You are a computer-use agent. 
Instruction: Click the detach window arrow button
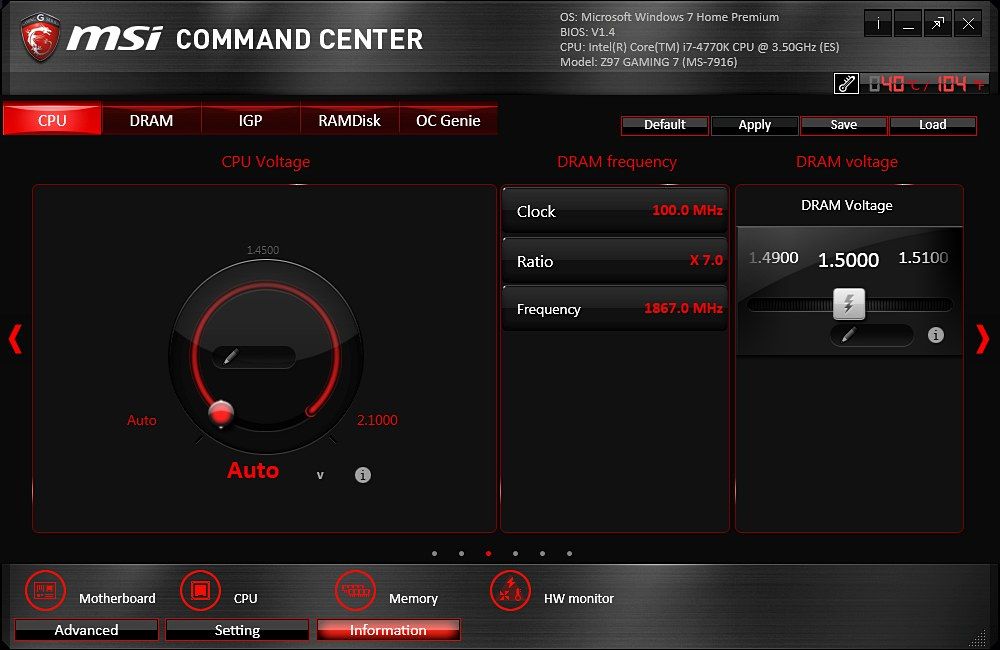[938, 24]
